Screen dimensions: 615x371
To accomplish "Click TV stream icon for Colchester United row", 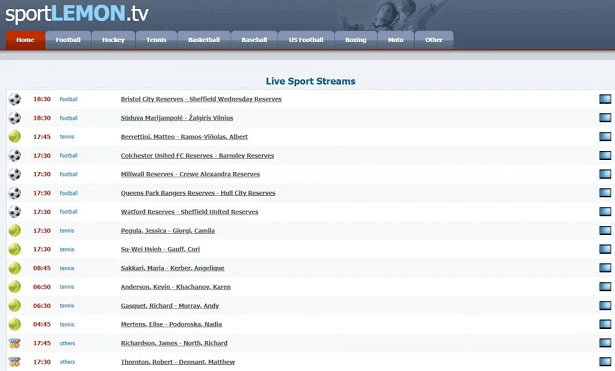I will click(605, 155).
